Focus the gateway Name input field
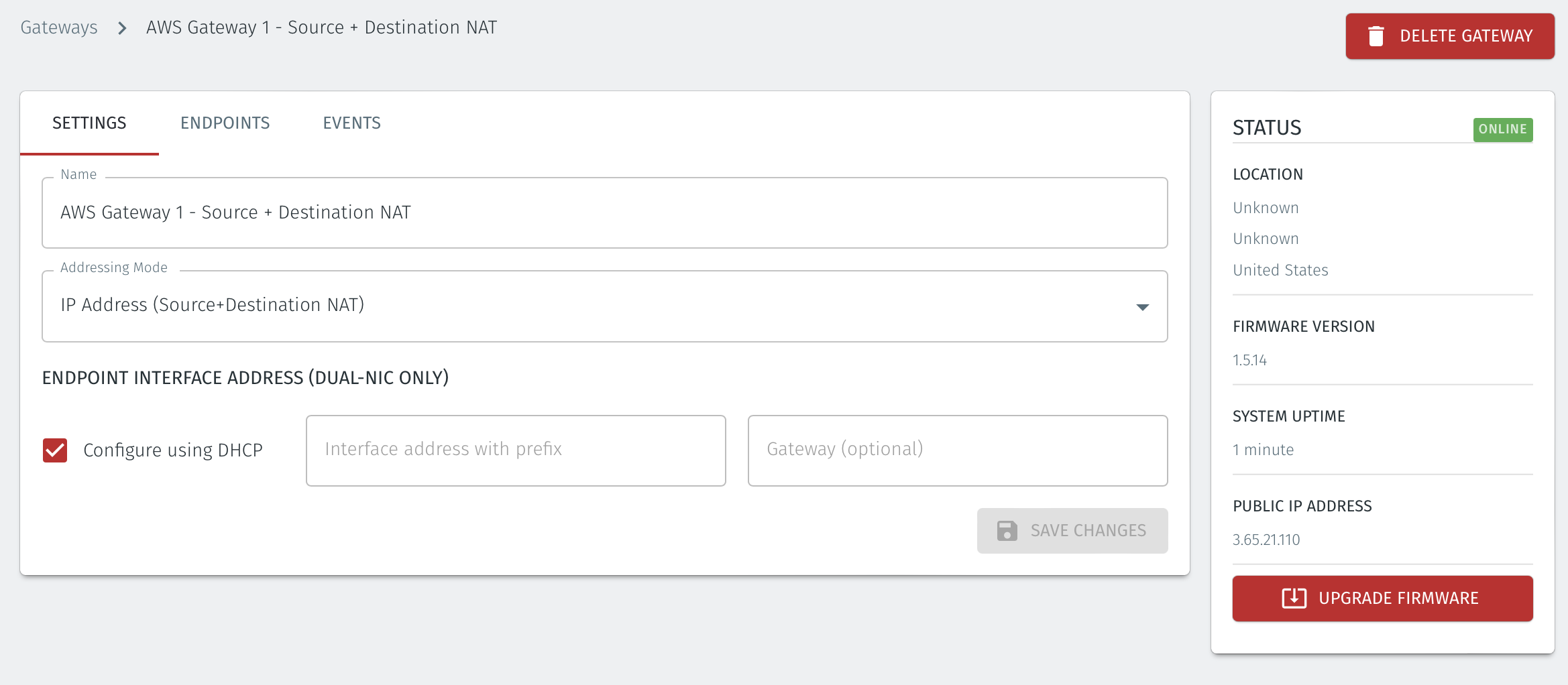1568x685 pixels. [x=604, y=213]
